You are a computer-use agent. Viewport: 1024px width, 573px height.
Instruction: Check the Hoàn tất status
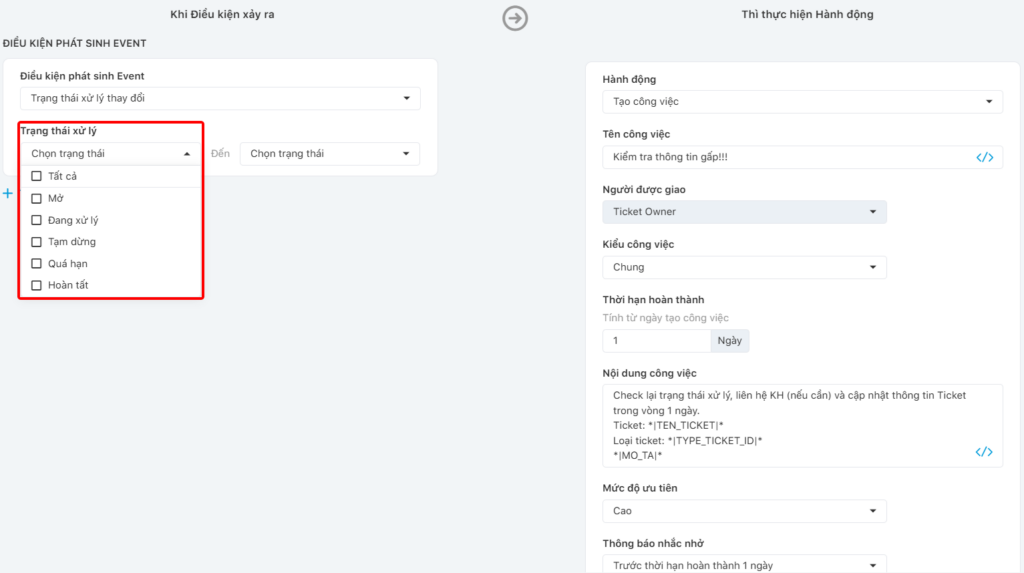pos(37,286)
